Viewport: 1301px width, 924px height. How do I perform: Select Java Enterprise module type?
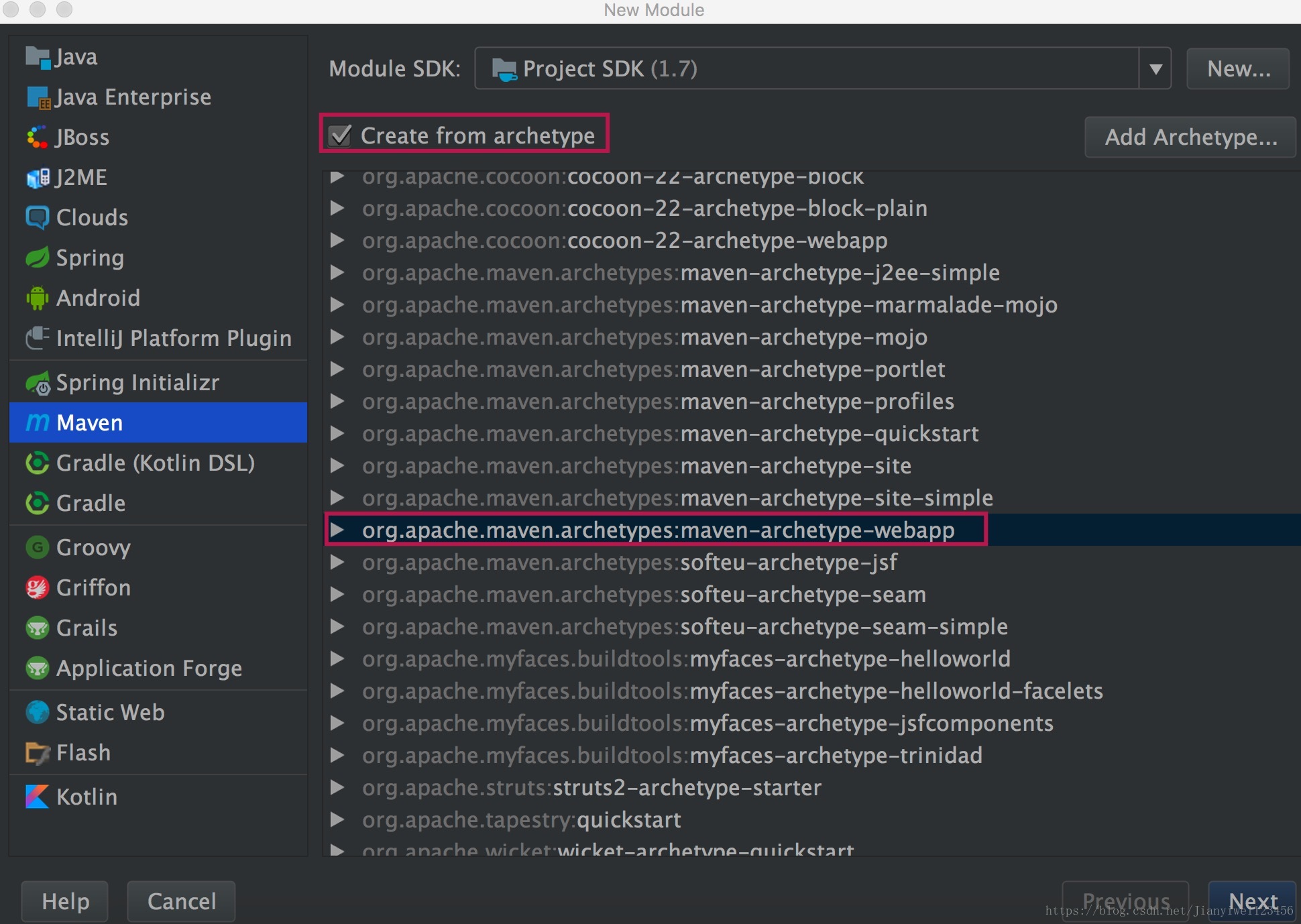[x=158, y=98]
